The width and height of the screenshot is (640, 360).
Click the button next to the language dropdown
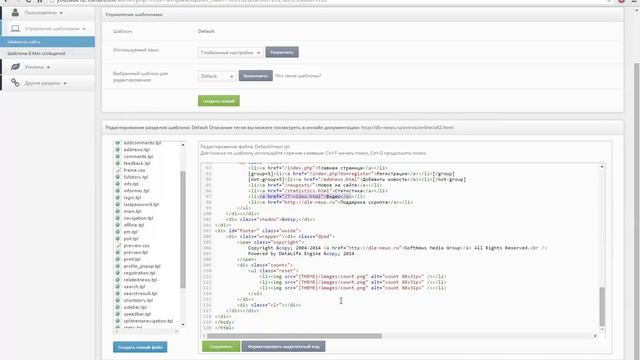[282, 52]
